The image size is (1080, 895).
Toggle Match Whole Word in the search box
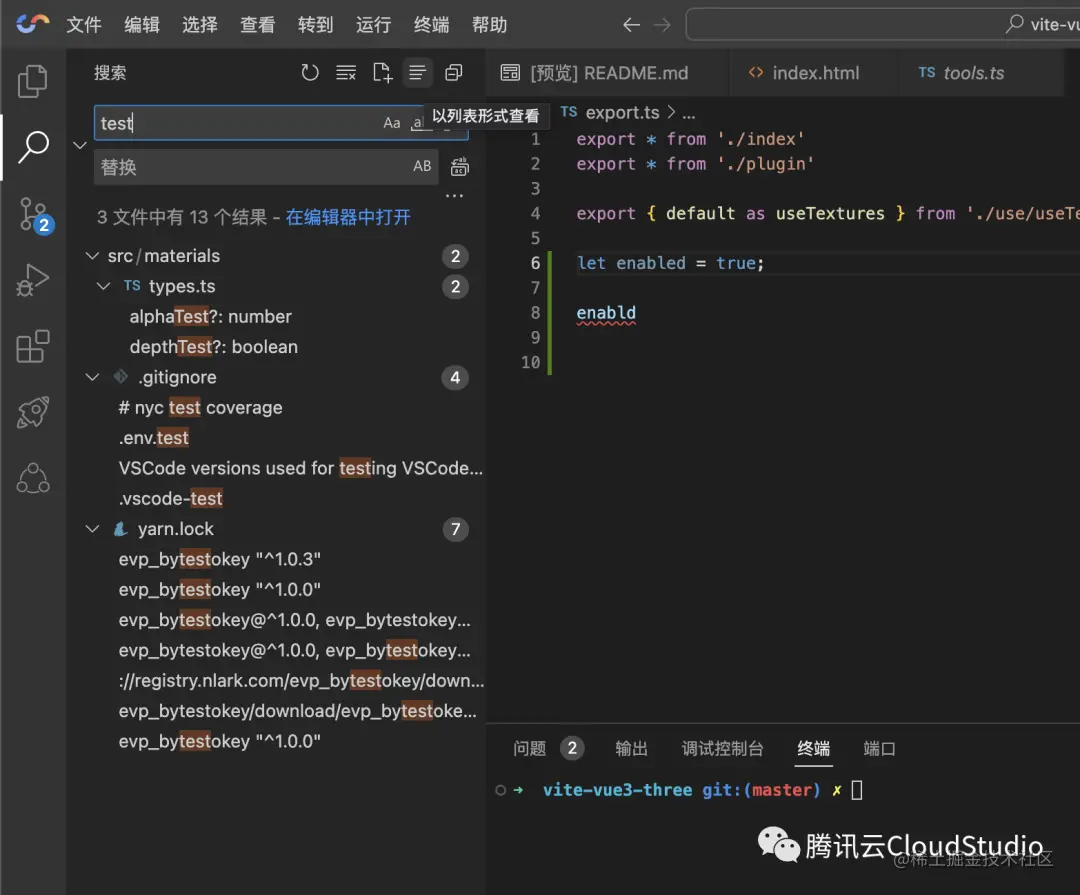417,123
